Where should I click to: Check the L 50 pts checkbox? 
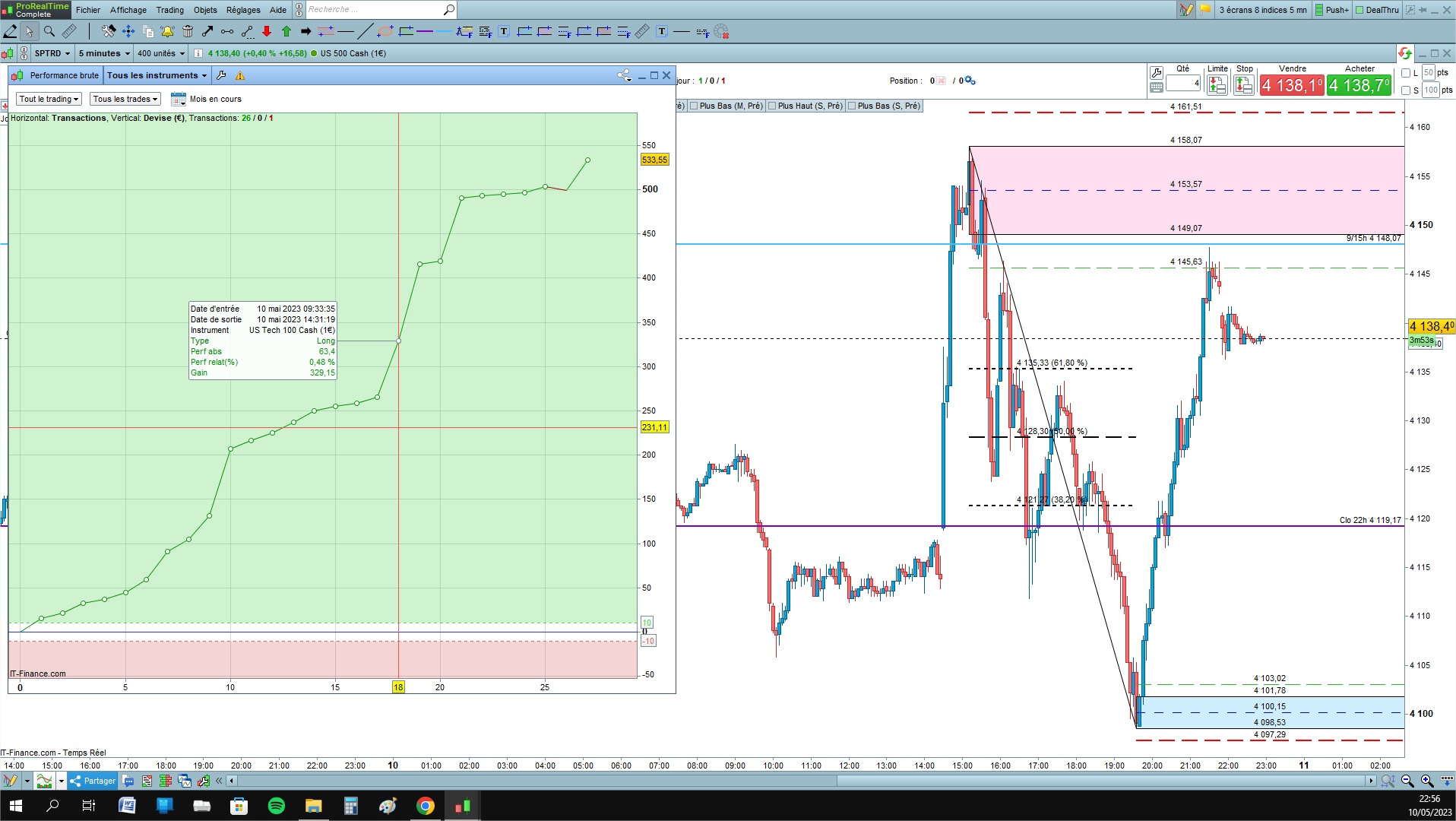[x=1406, y=73]
